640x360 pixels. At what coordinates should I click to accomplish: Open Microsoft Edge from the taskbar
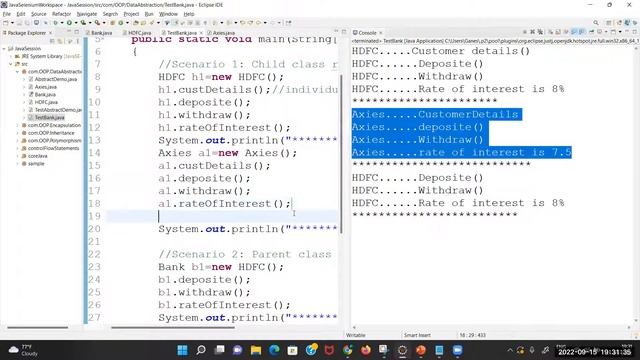[274, 350]
